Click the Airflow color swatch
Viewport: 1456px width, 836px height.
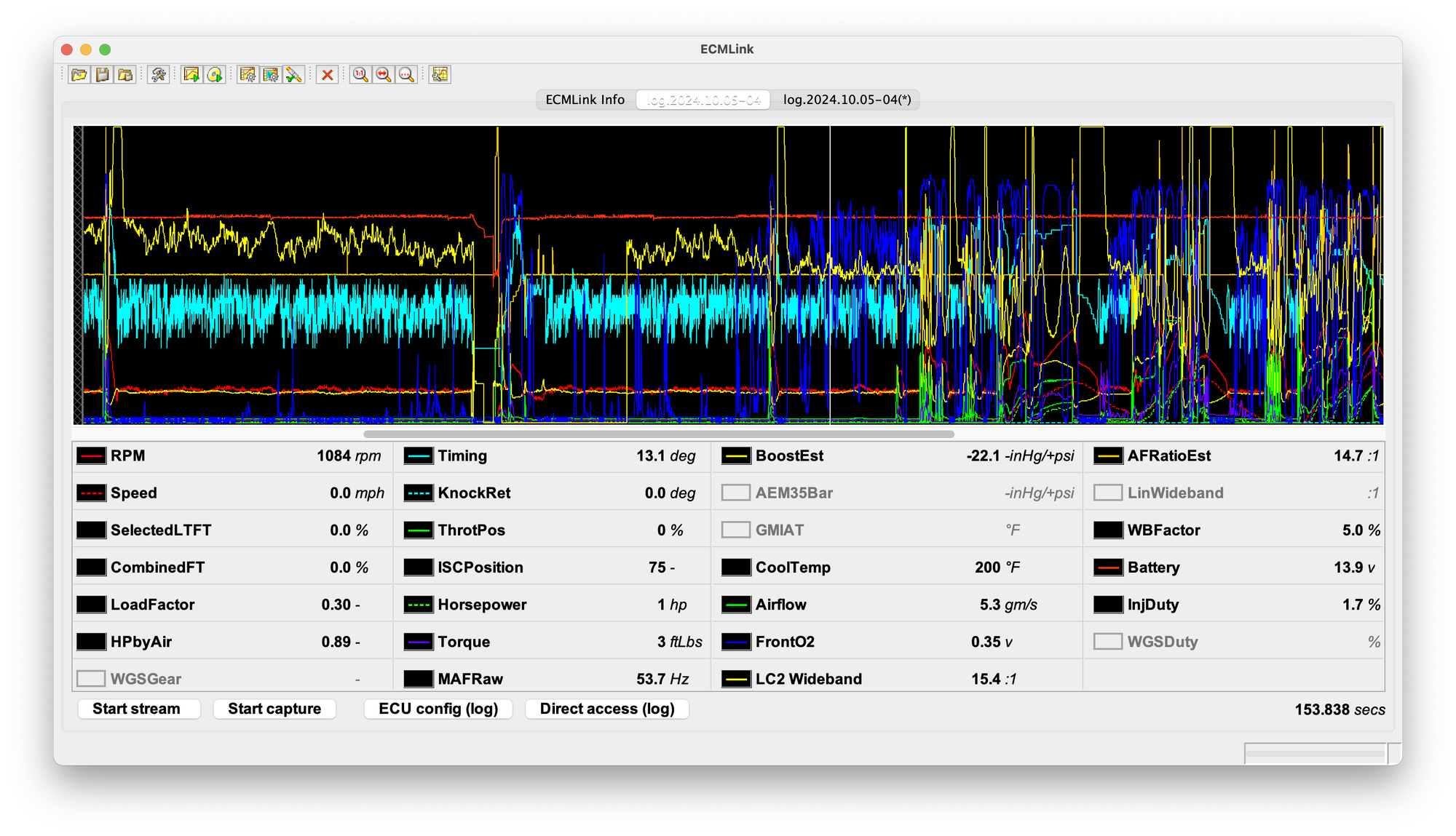click(x=736, y=605)
